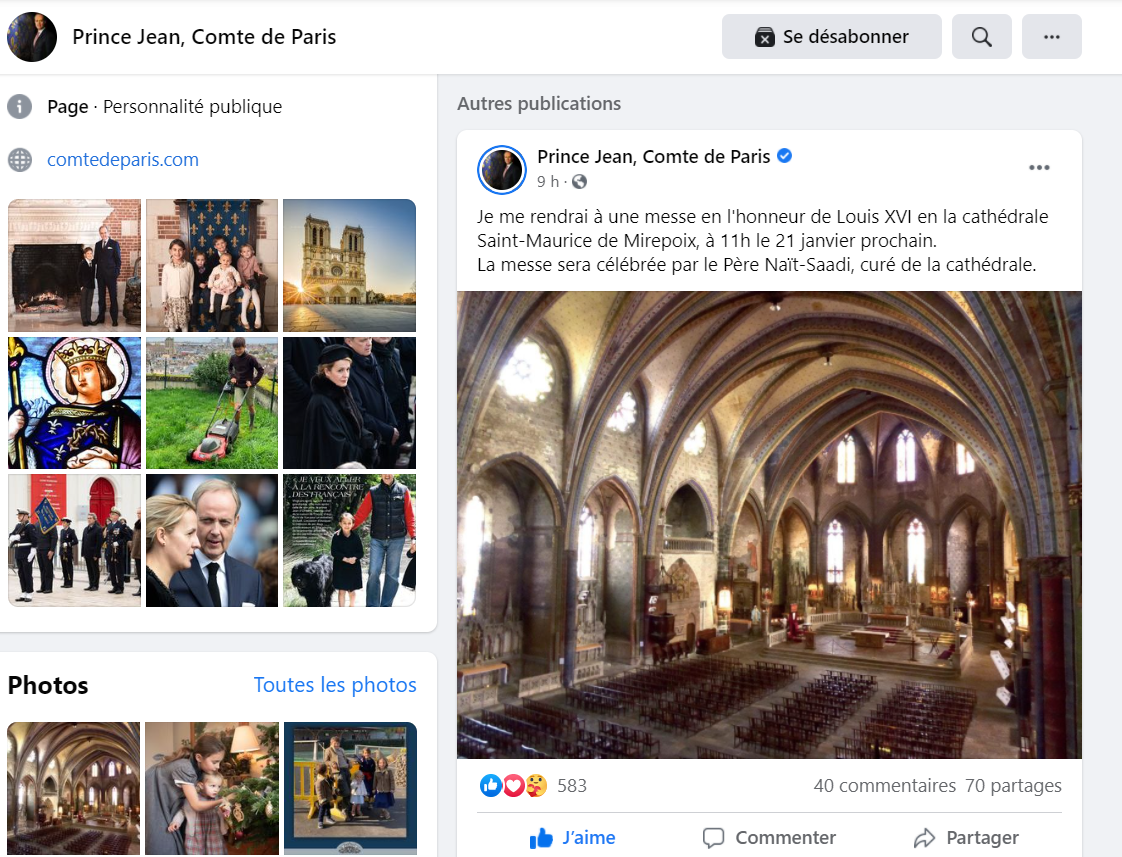Open post options three-dots menu
1122x857 pixels.
[1039, 167]
